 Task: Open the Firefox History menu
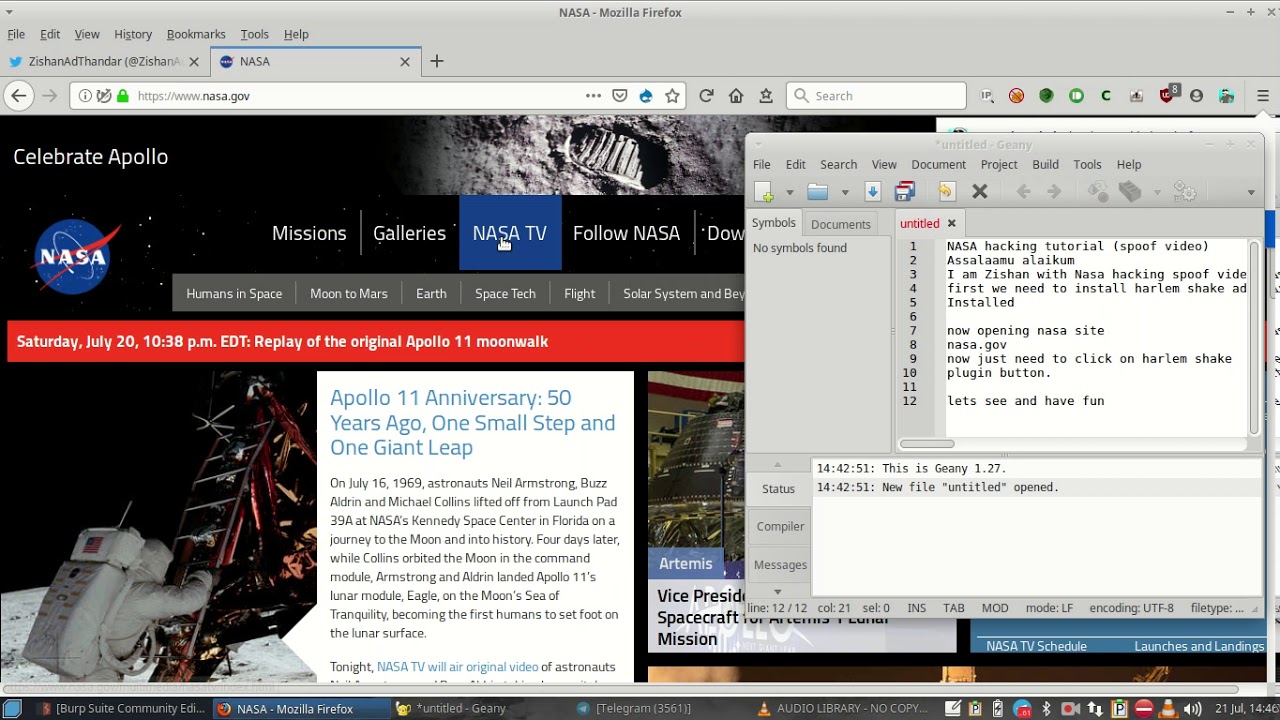[x=132, y=34]
